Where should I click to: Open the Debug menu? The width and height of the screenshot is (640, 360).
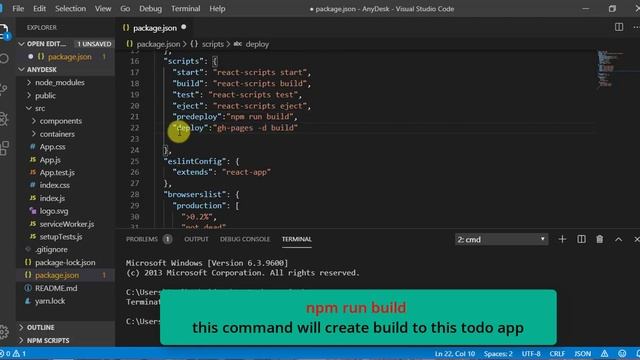coord(150,9)
